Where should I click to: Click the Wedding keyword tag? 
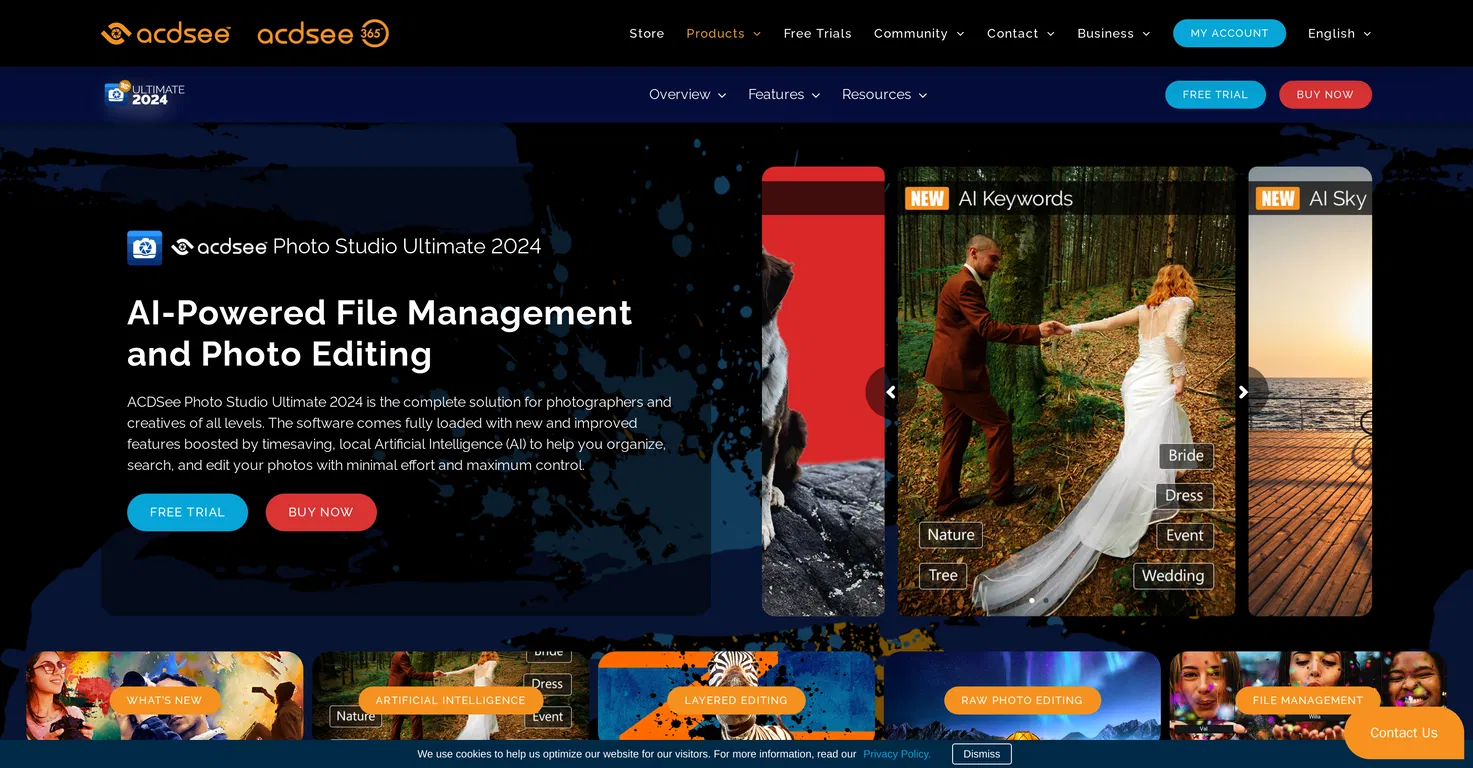(1173, 576)
